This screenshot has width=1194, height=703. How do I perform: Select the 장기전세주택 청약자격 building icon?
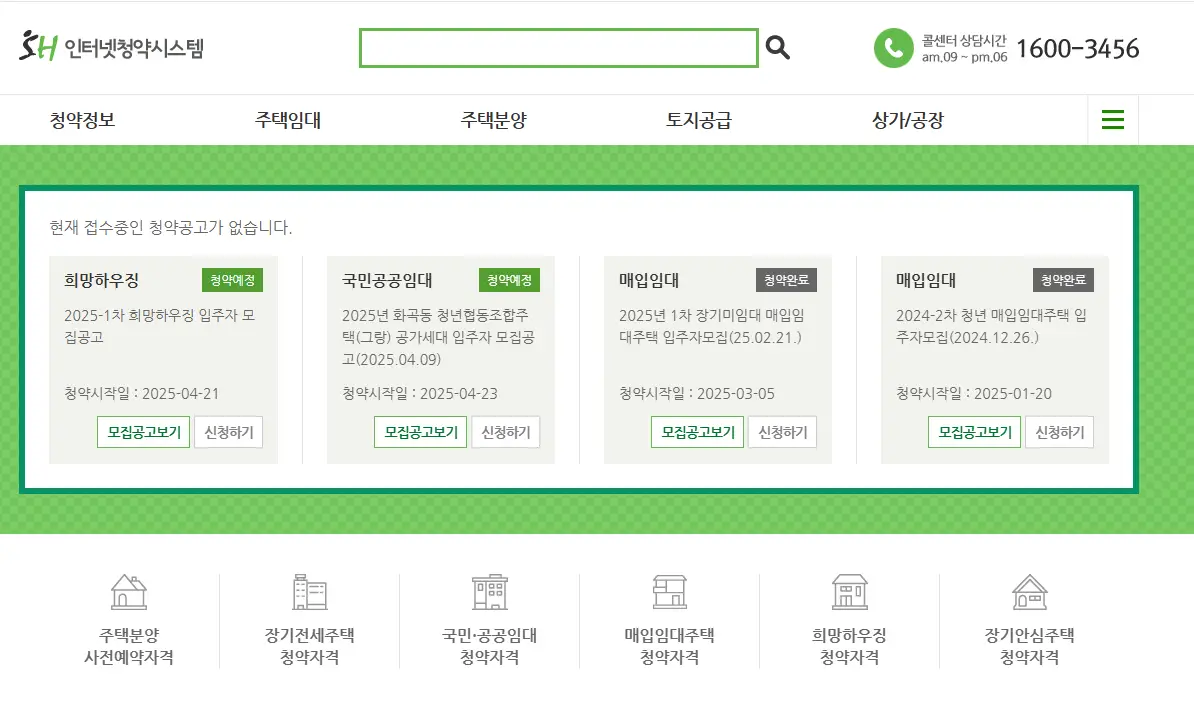click(x=311, y=591)
